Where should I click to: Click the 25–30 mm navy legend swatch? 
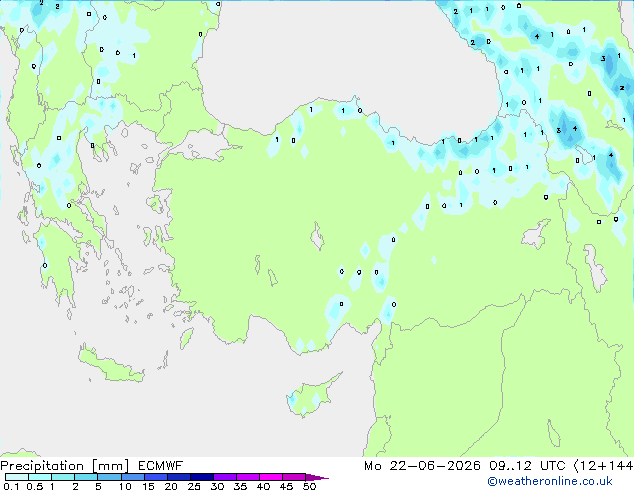coord(202,477)
